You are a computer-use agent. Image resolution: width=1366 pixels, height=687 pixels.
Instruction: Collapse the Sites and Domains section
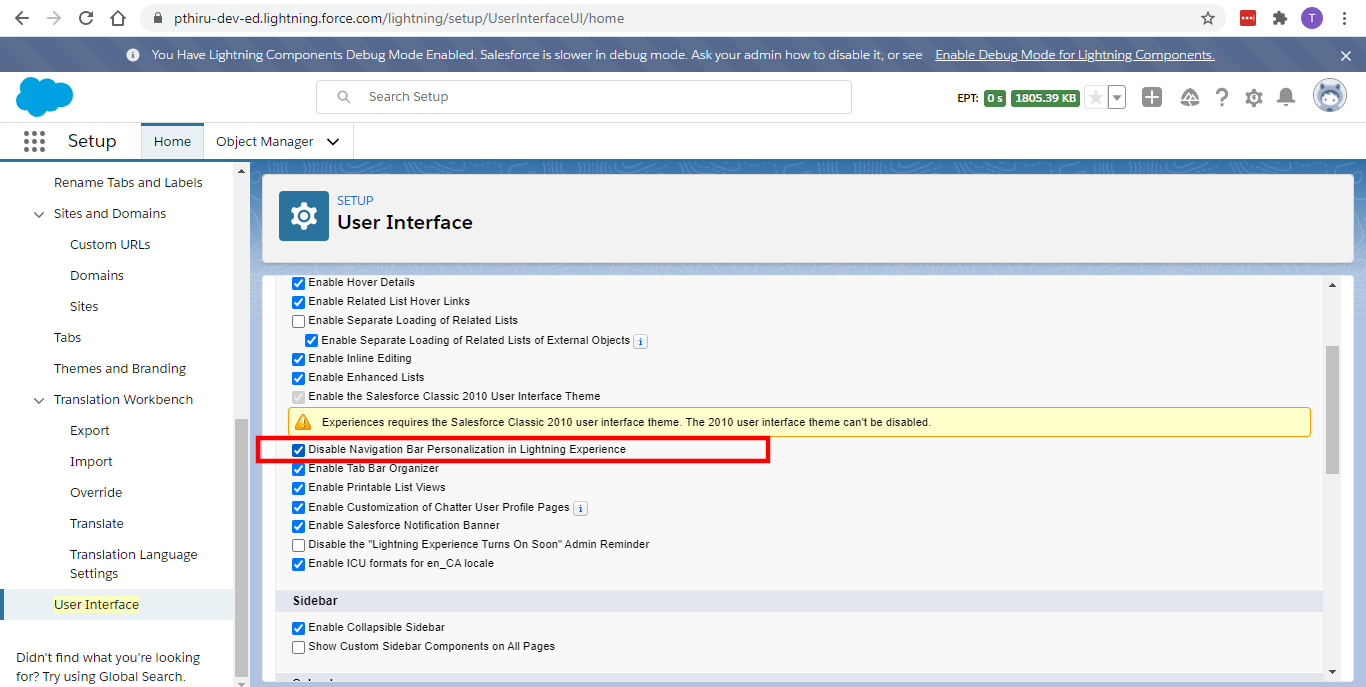coord(39,213)
